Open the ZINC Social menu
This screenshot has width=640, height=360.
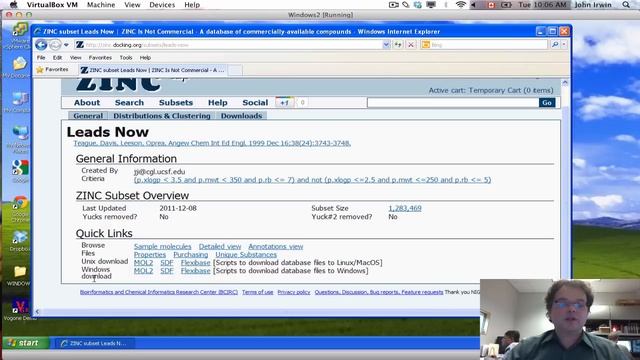[x=255, y=102]
